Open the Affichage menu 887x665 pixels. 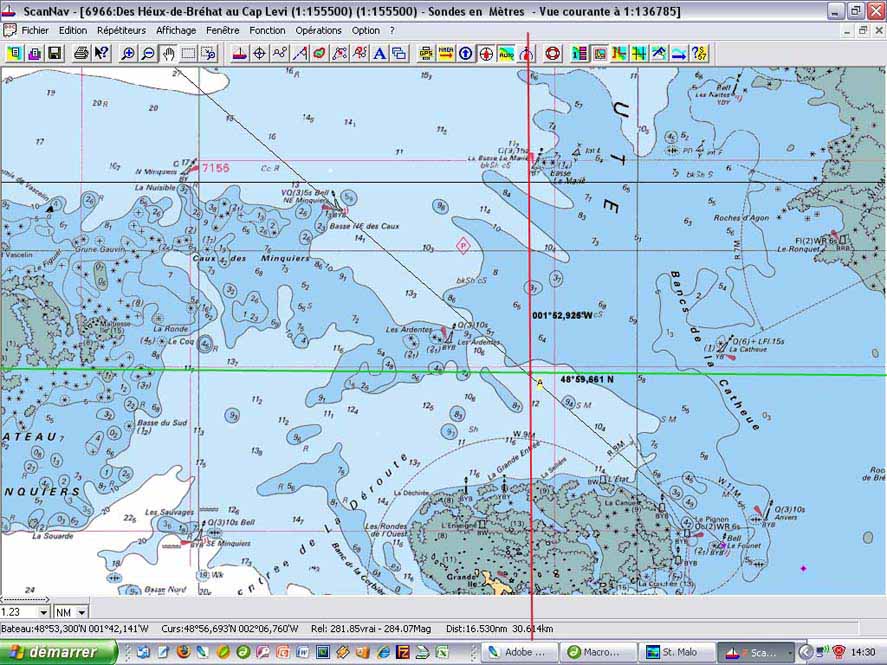pos(176,31)
